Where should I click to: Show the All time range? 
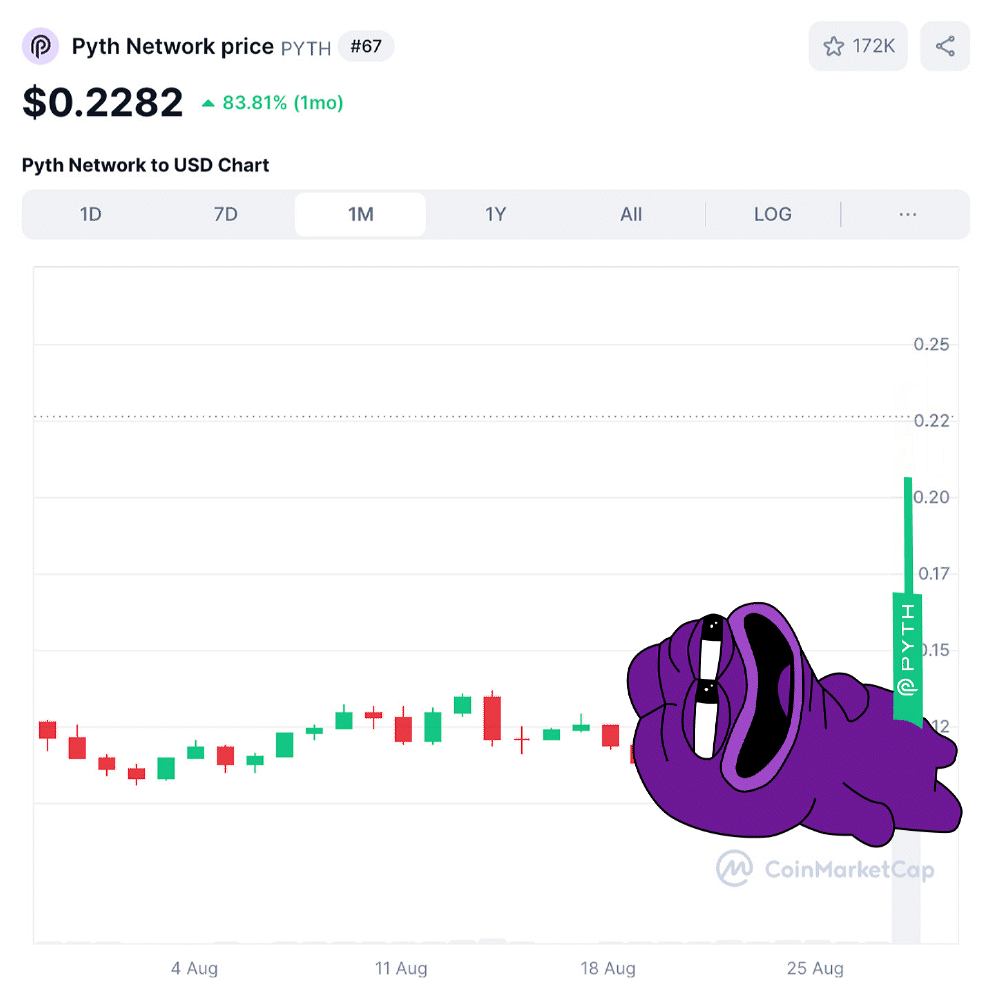(631, 214)
